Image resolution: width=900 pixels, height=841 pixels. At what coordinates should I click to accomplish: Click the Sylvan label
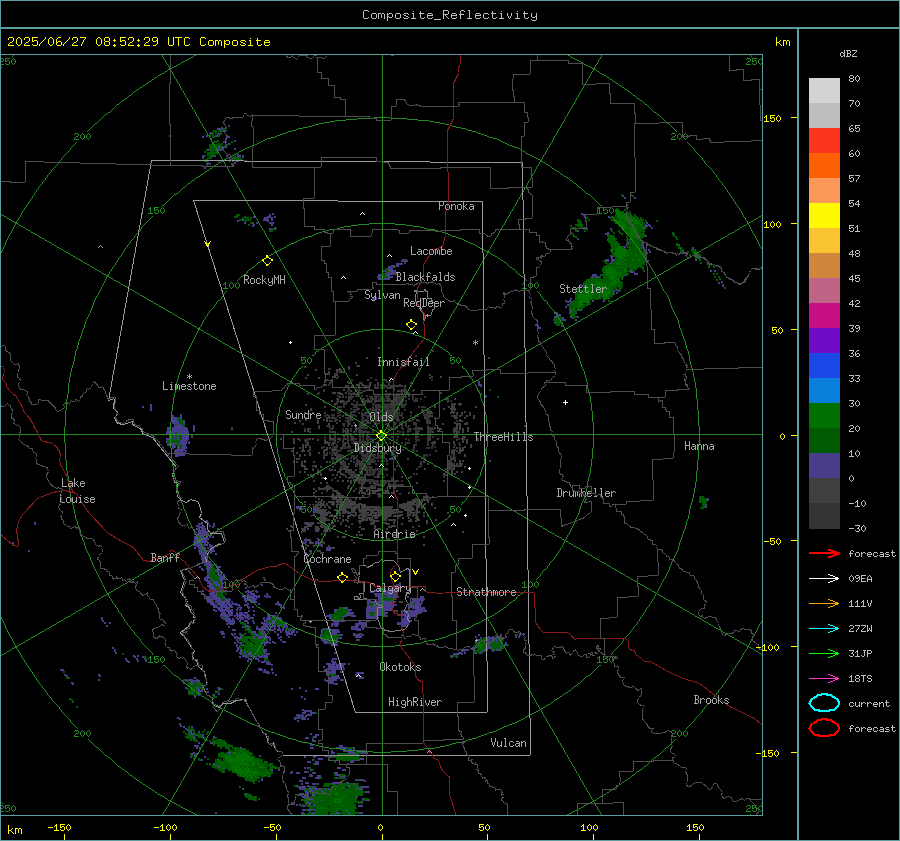coord(382,295)
